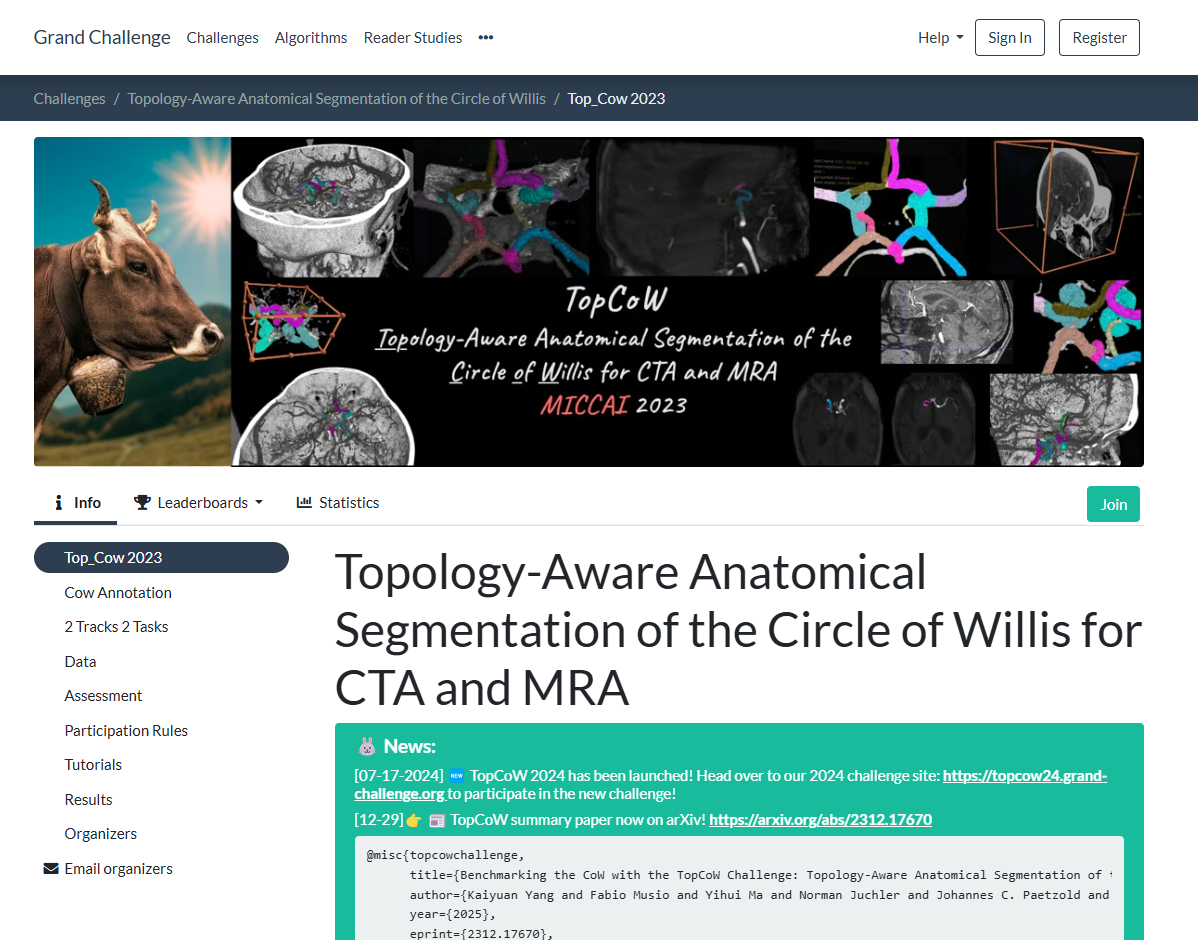The height and width of the screenshot is (940, 1198).
Task: Click the Register button
Action: [x=1099, y=37]
